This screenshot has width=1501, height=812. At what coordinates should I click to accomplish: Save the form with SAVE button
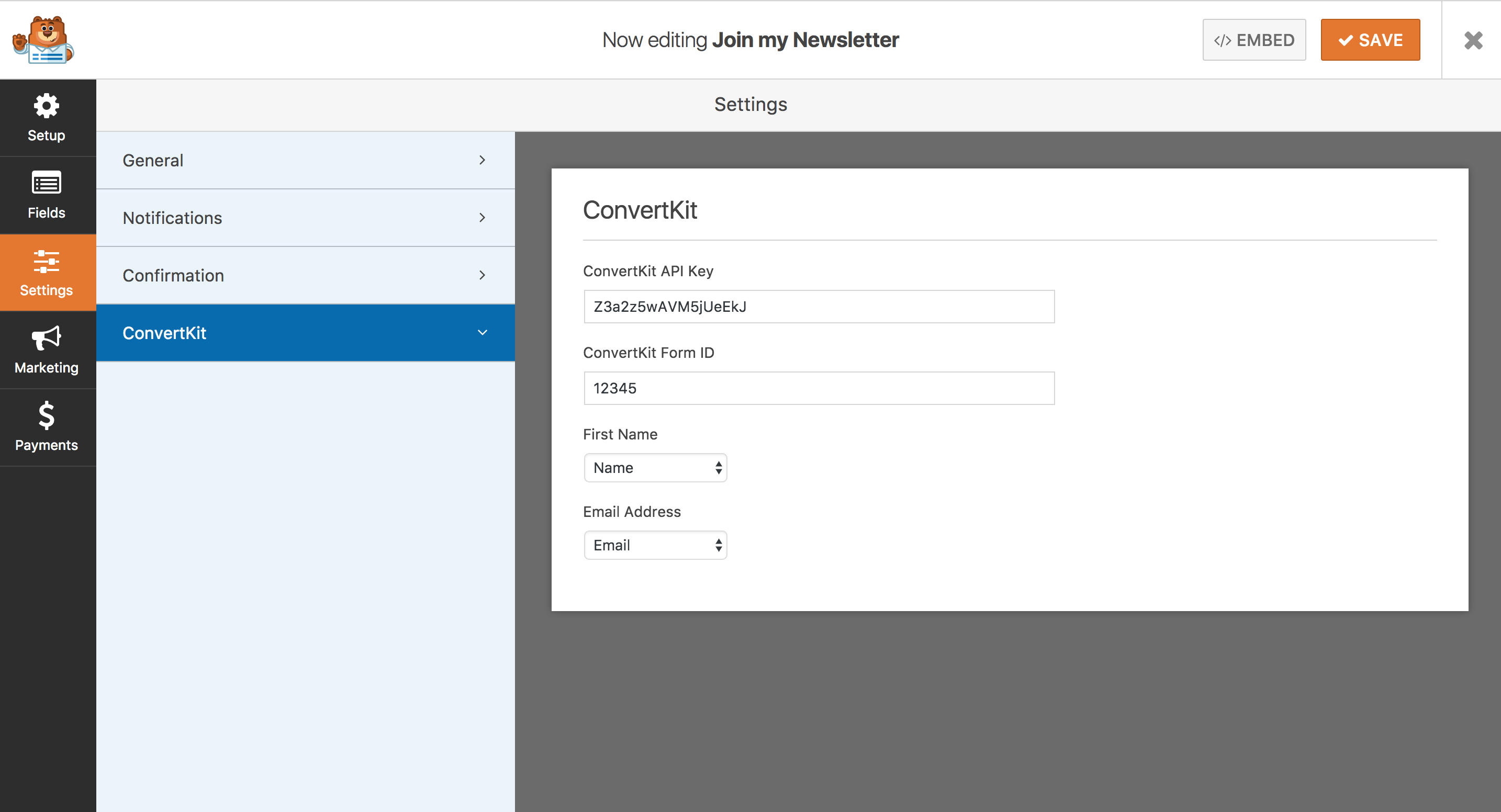point(1369,40)
